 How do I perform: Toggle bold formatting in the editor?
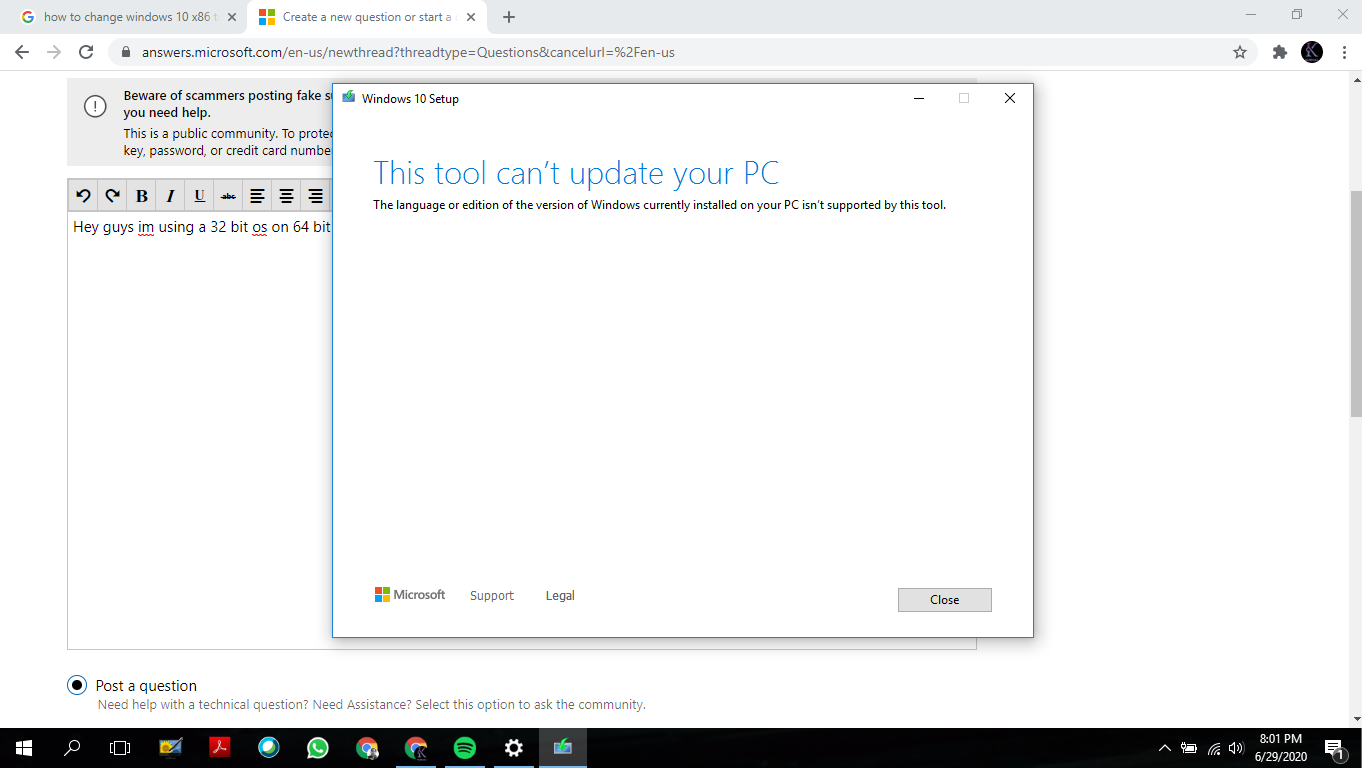coord(141,195)
